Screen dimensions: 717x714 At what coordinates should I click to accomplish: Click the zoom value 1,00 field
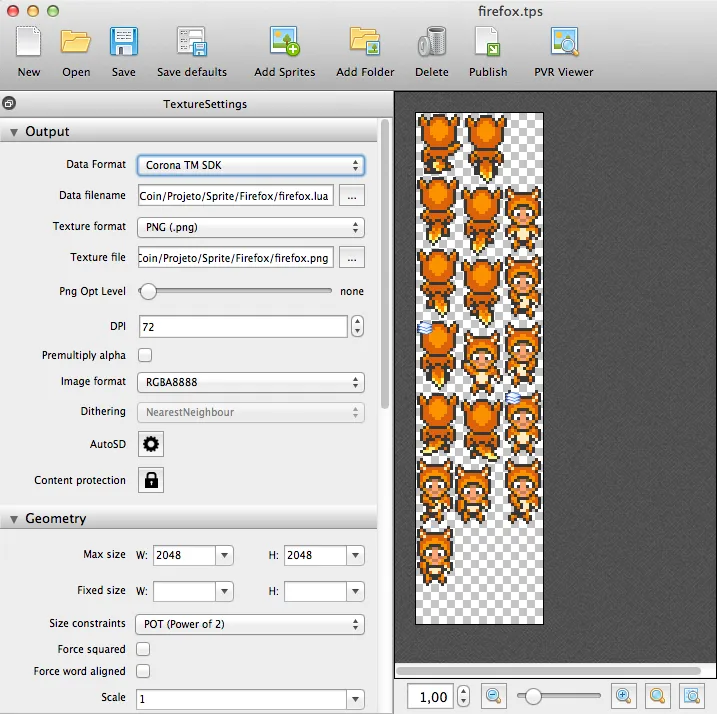(430, 697)
